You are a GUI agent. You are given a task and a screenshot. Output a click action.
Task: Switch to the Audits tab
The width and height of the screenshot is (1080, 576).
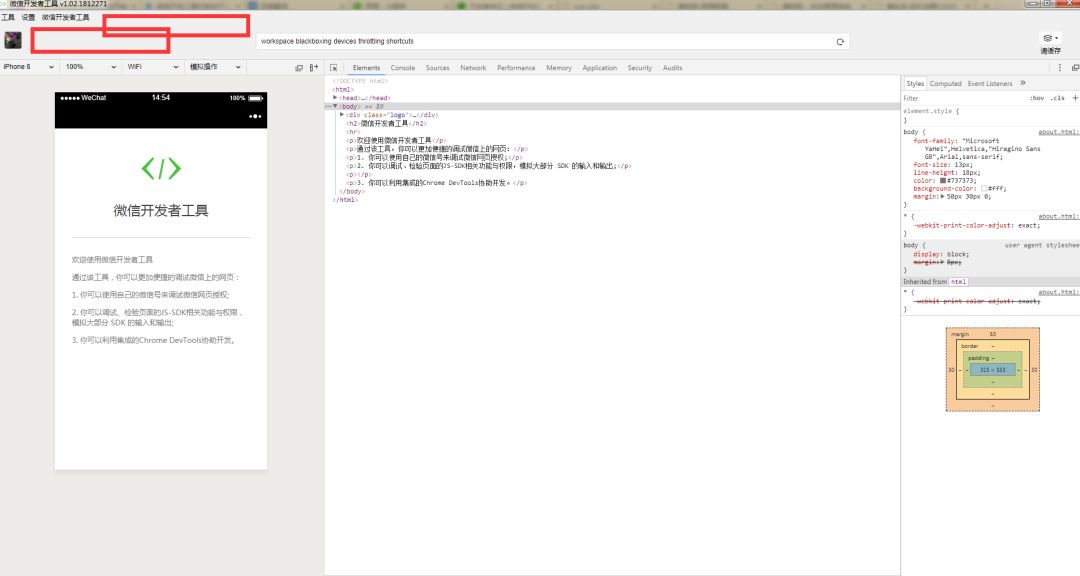click(x=672, y=68)
